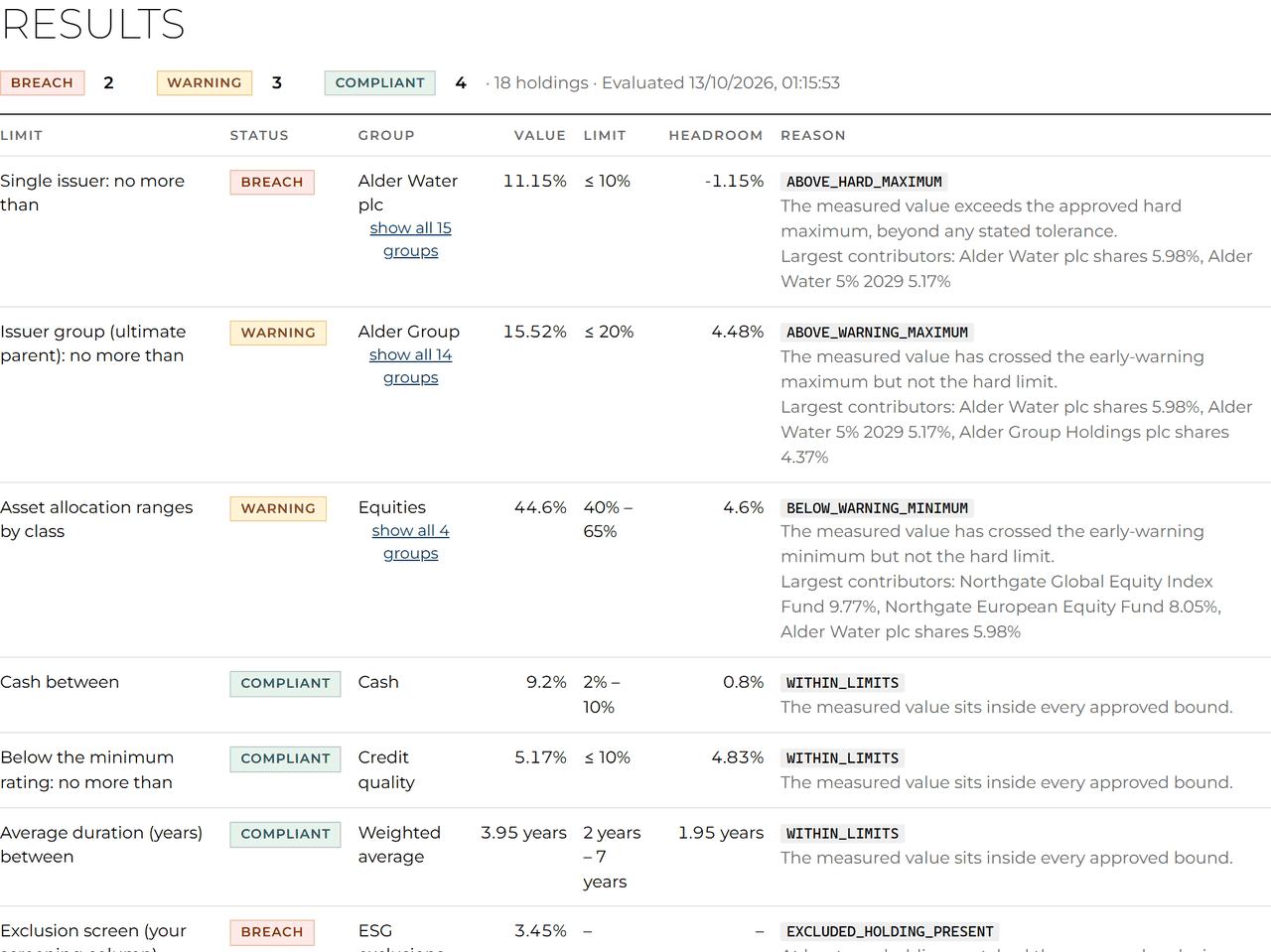Select the 3.45% value for ESG row
This screenshot has width=1271, height=952.
point(540,931)
